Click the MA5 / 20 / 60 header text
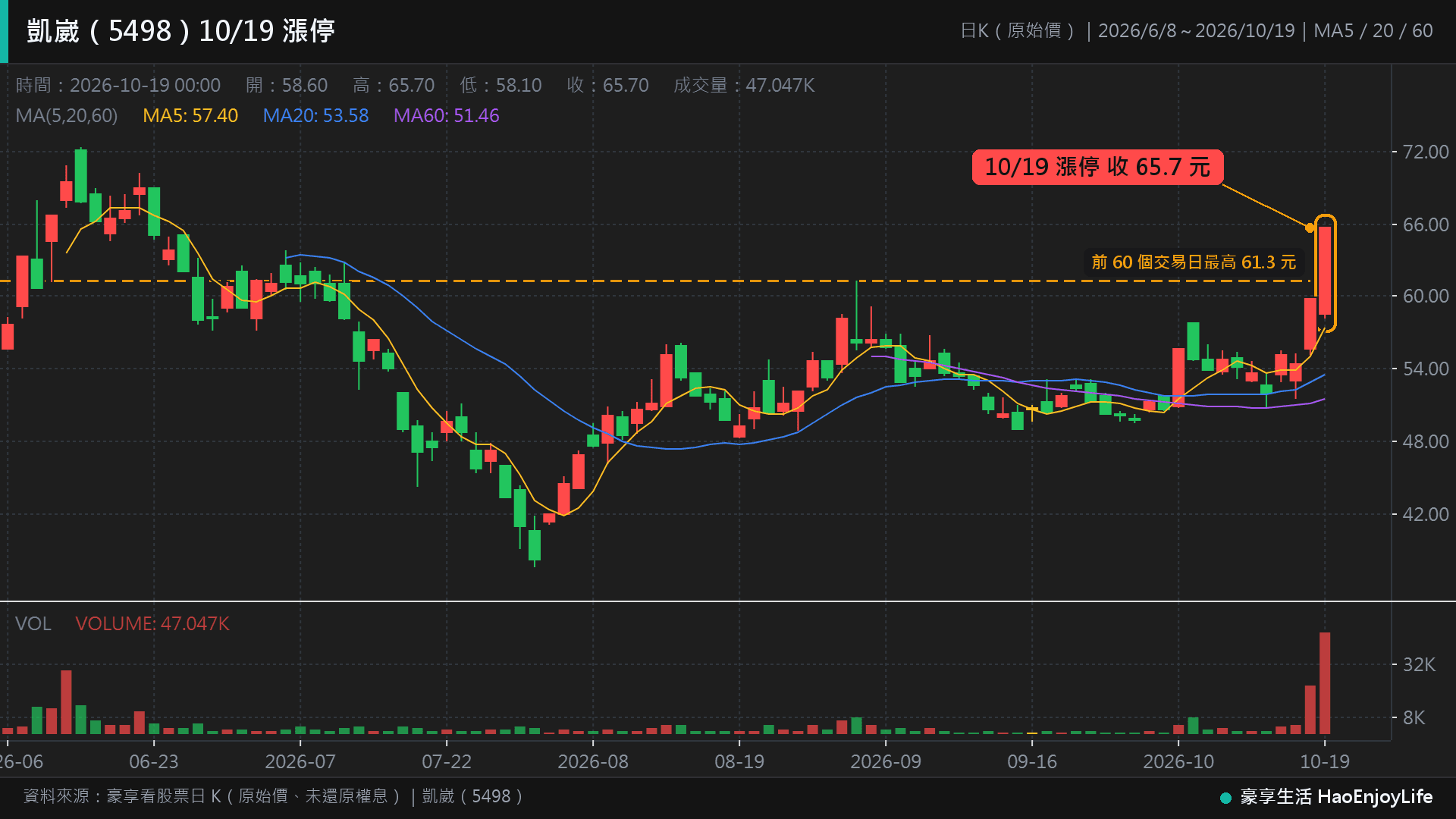Image resolution: width=1456 pixels, height=819 pixels. coord(1373,30)
